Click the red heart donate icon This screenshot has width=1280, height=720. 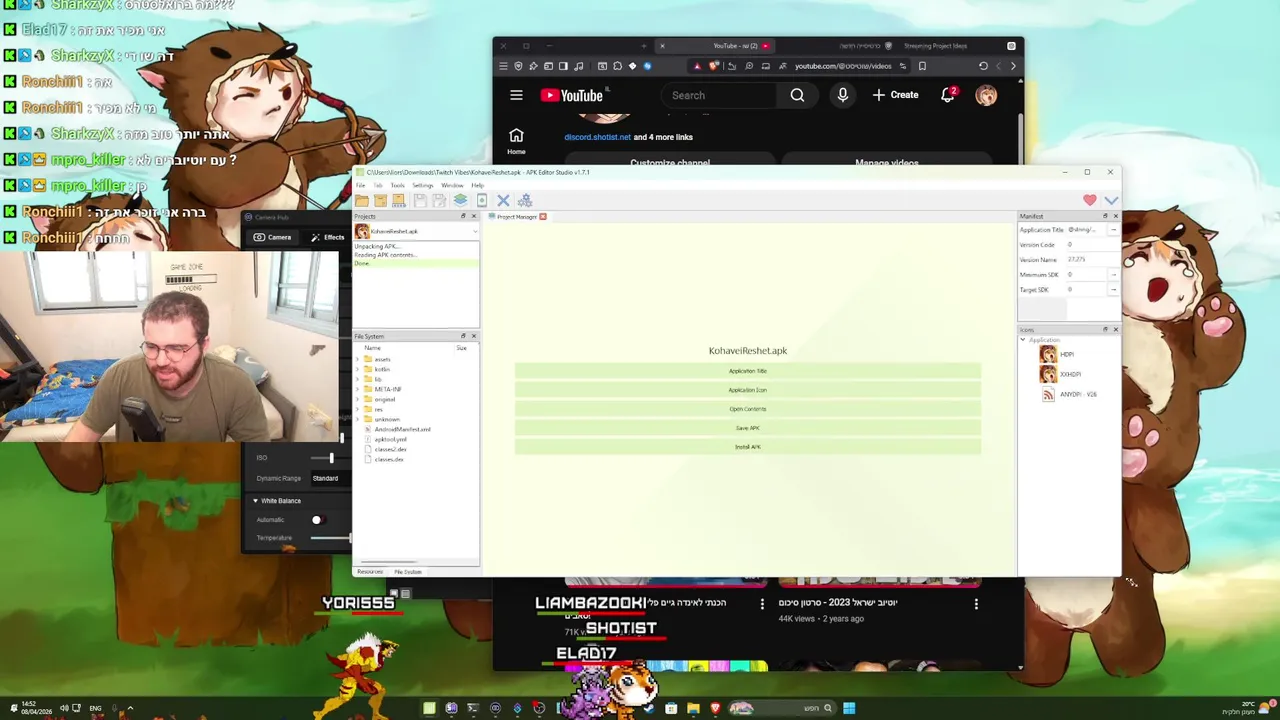coord(1090,200)
